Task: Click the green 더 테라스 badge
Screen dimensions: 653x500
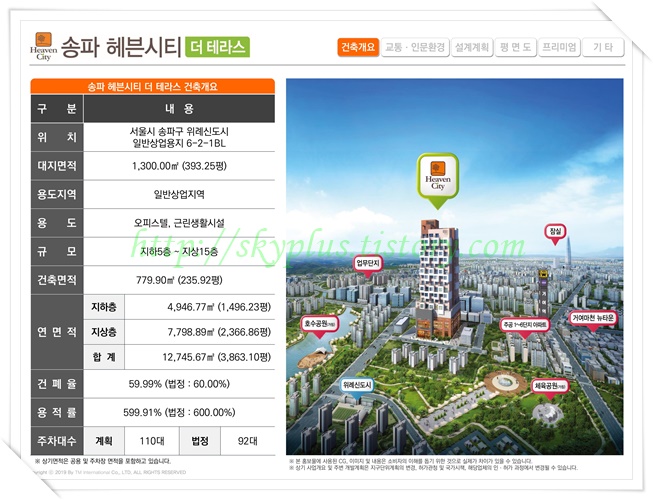Action: click(x=217, y=47)
